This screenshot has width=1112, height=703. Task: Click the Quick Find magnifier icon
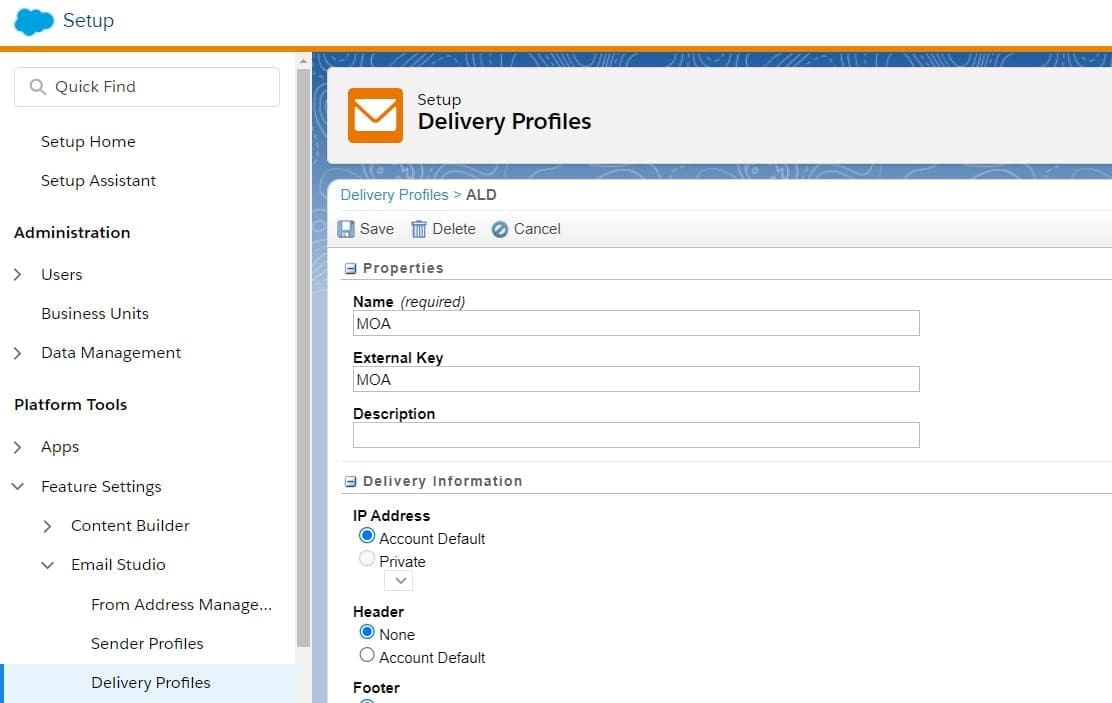coord(38,87)
